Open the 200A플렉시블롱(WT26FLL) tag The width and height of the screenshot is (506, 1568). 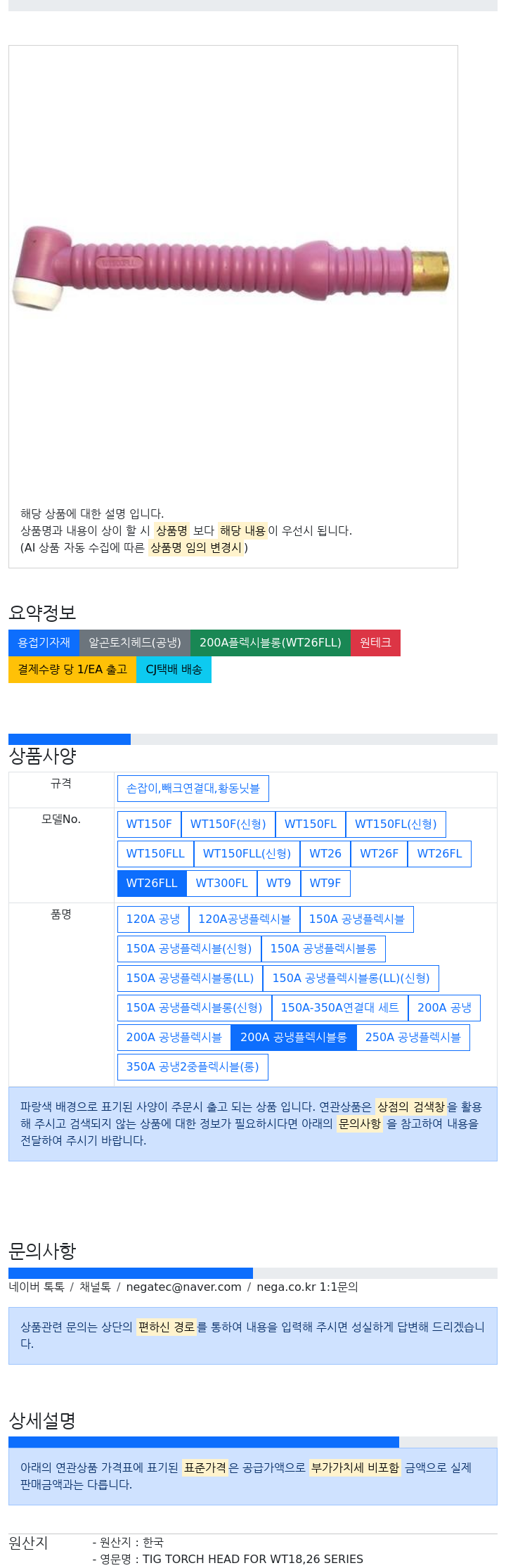(x=271, y=642)
